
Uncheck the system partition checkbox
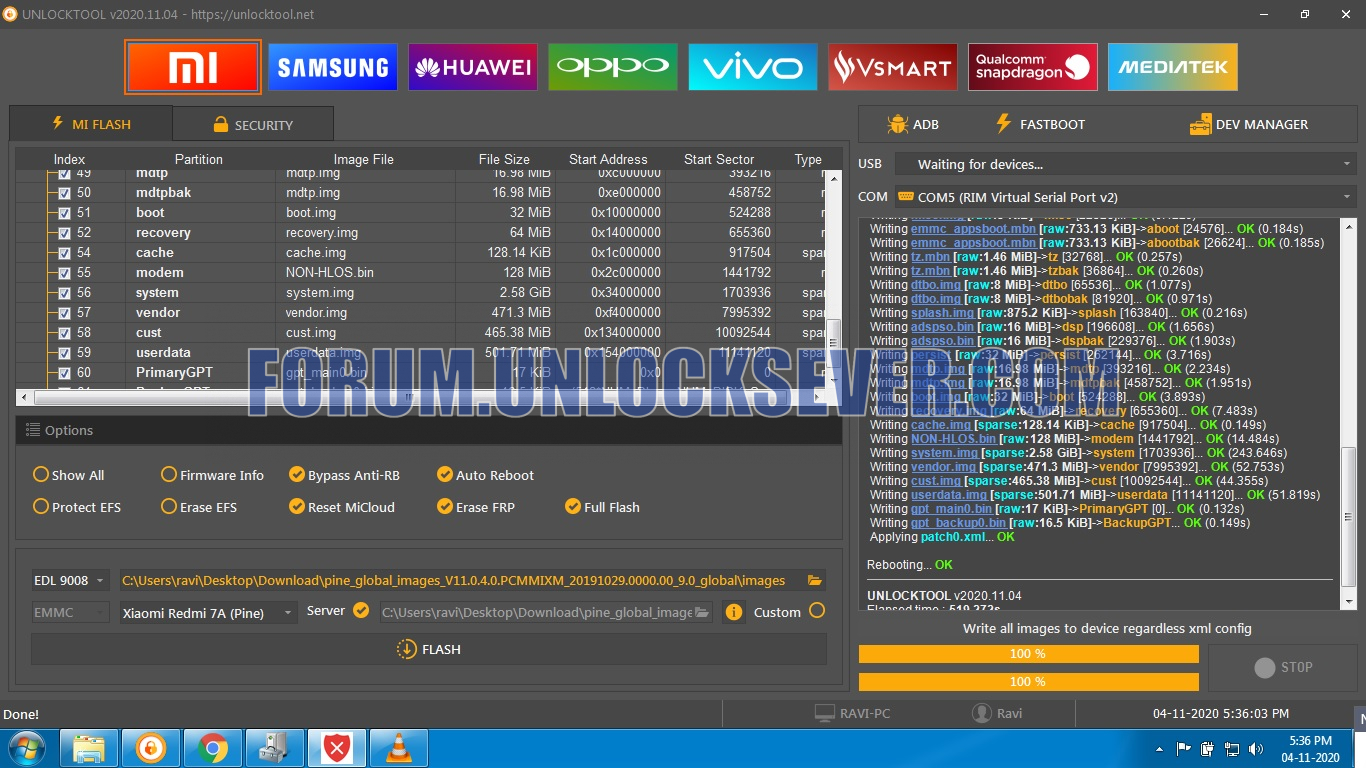click(64, 293)
